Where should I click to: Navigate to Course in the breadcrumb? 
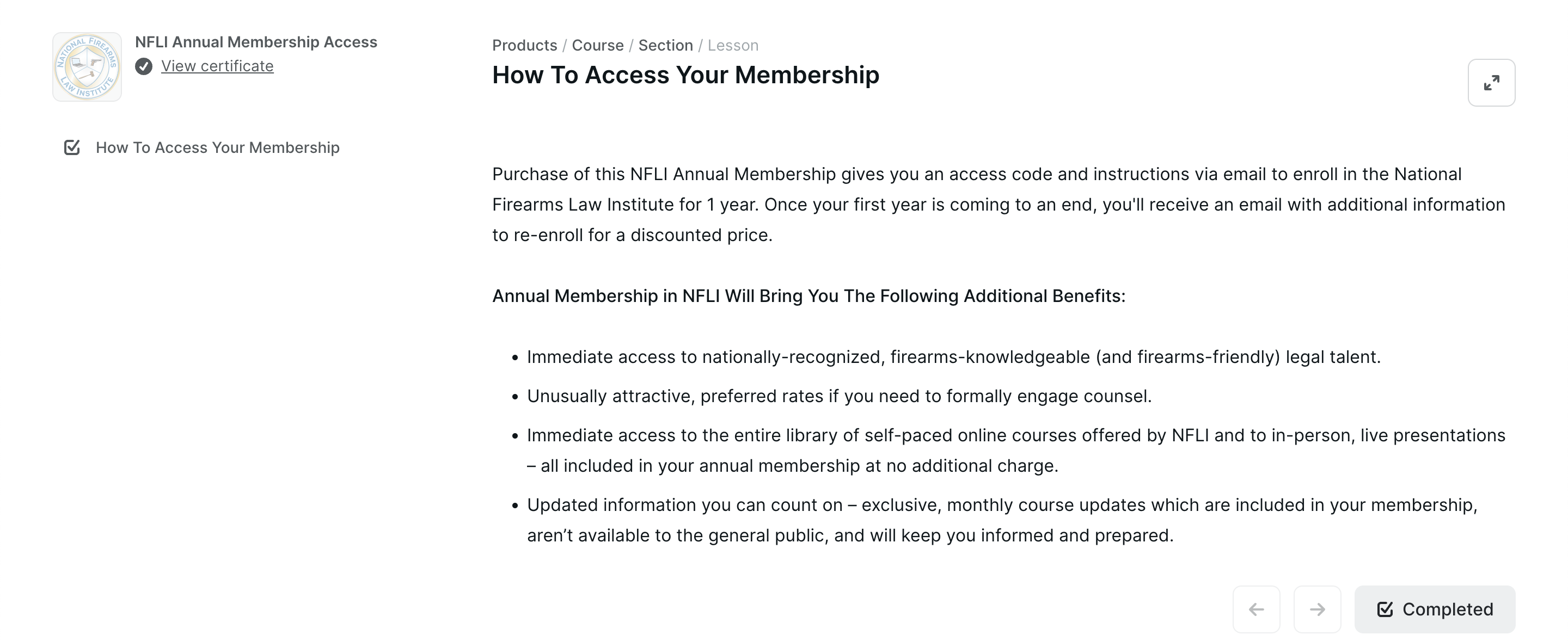pos(597,46)
